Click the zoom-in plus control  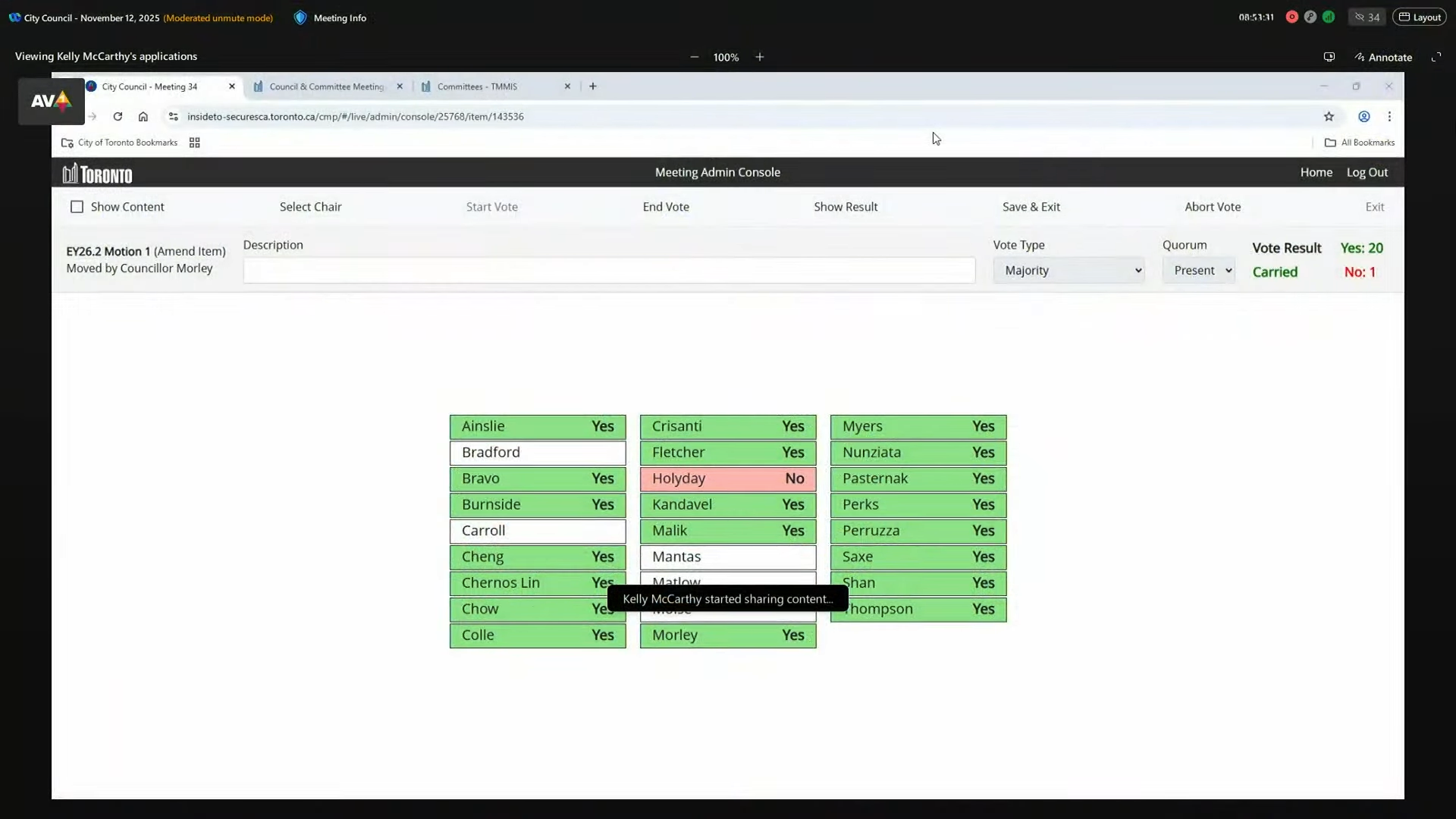[759, 56]
